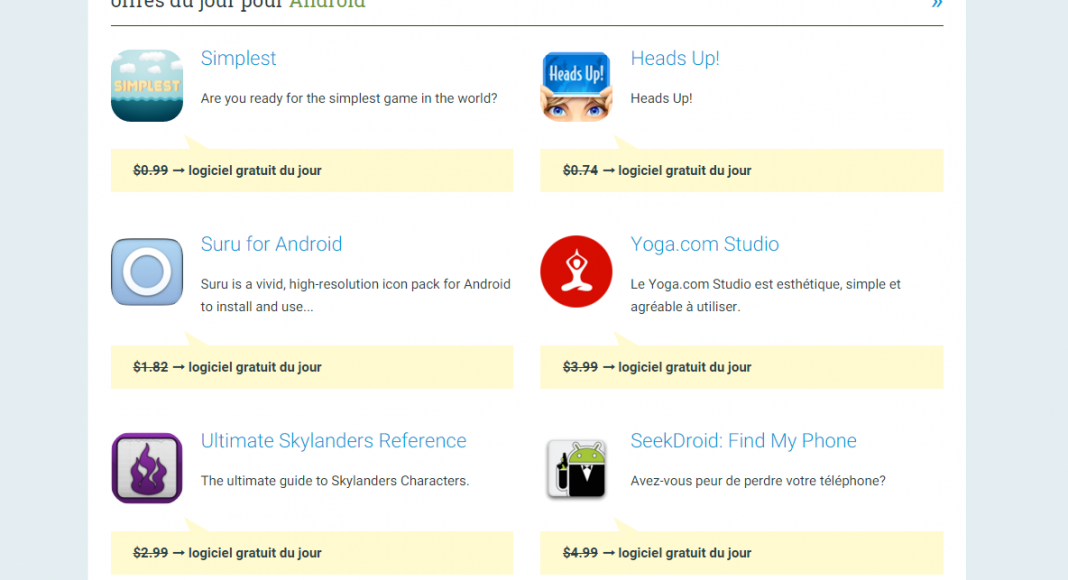Click the Simplest description text
Viewport: 1068px width, 580px height.
click(x=349, y=99)
